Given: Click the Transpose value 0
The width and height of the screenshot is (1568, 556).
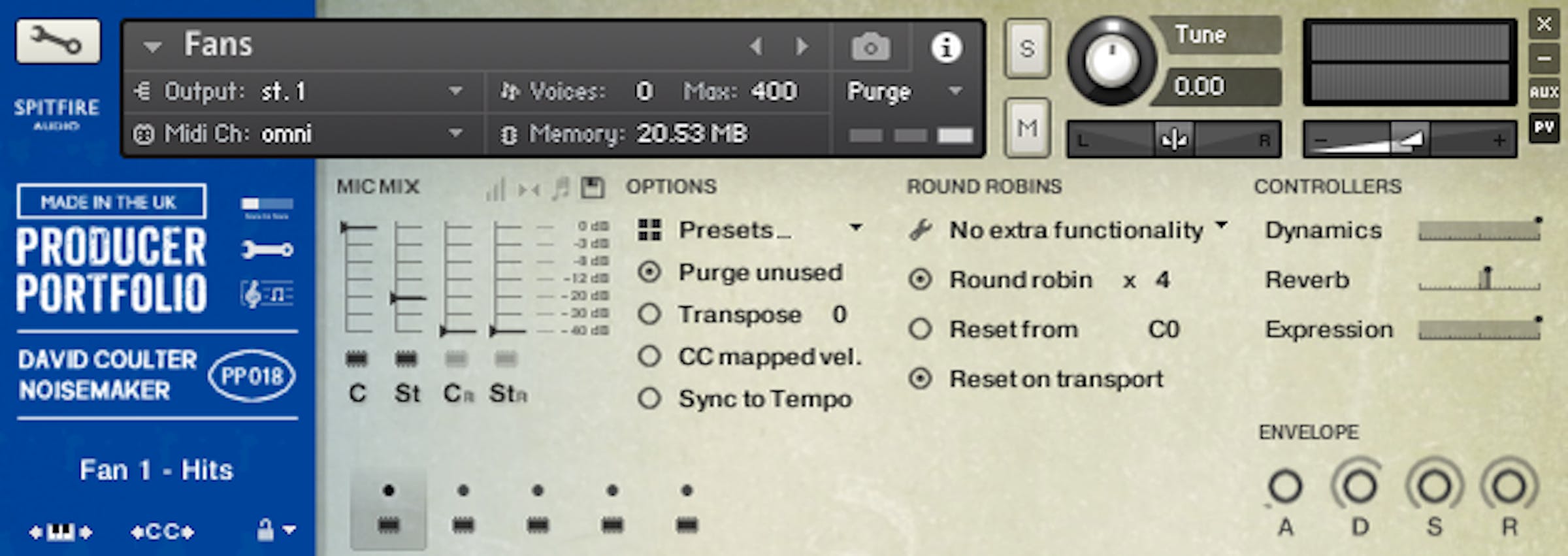Looking at the screenshot, I should coord(840,314).
